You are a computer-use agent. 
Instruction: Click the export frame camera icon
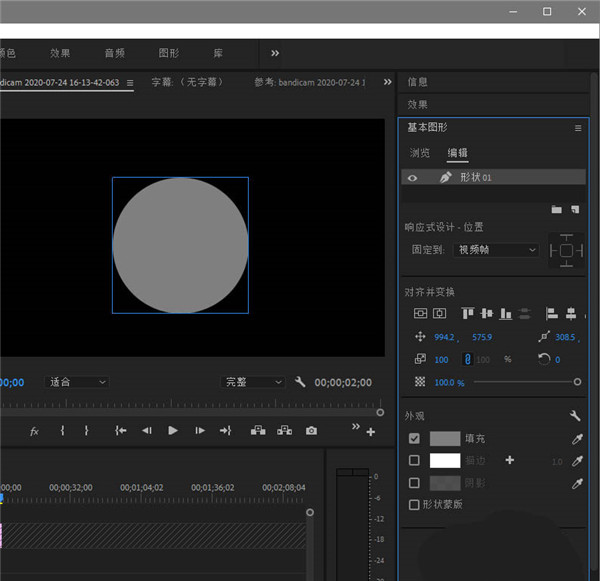[x=312, y=431]
